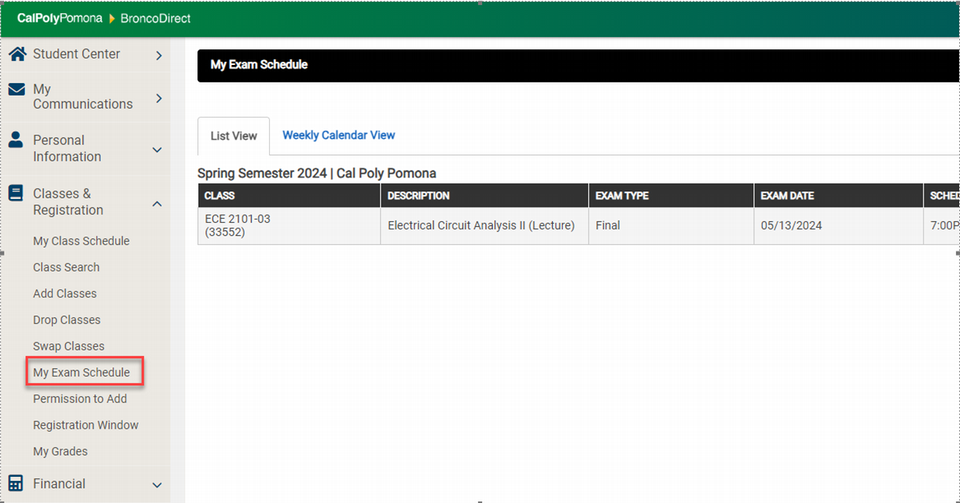The height and width of the screenshot is (503, 960).
Task: Click the Student Center home icon
Action: pyautogui.click(x=16, y=54)
